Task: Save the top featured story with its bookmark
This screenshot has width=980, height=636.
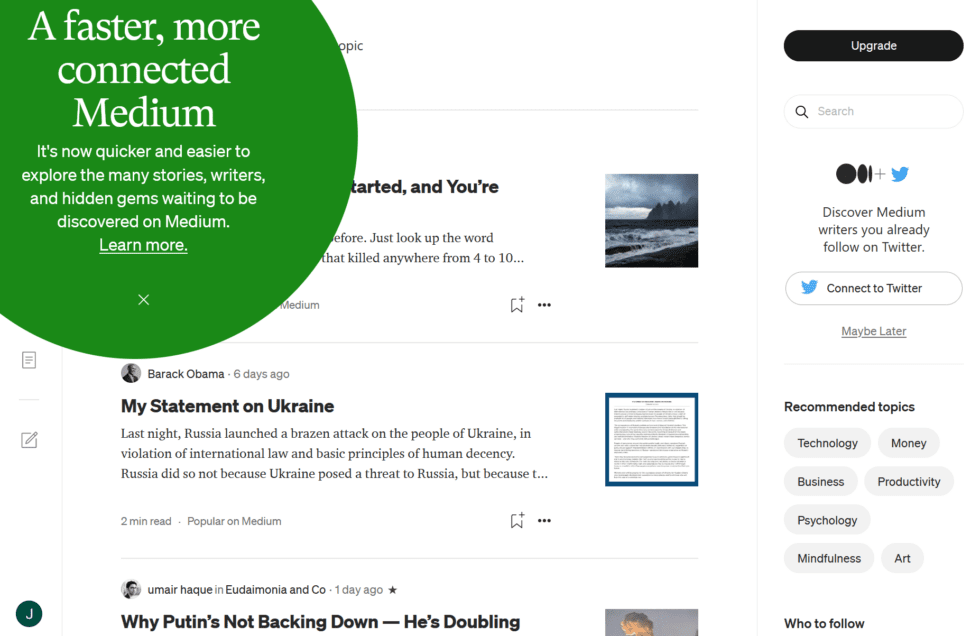Action: [516, 304]
